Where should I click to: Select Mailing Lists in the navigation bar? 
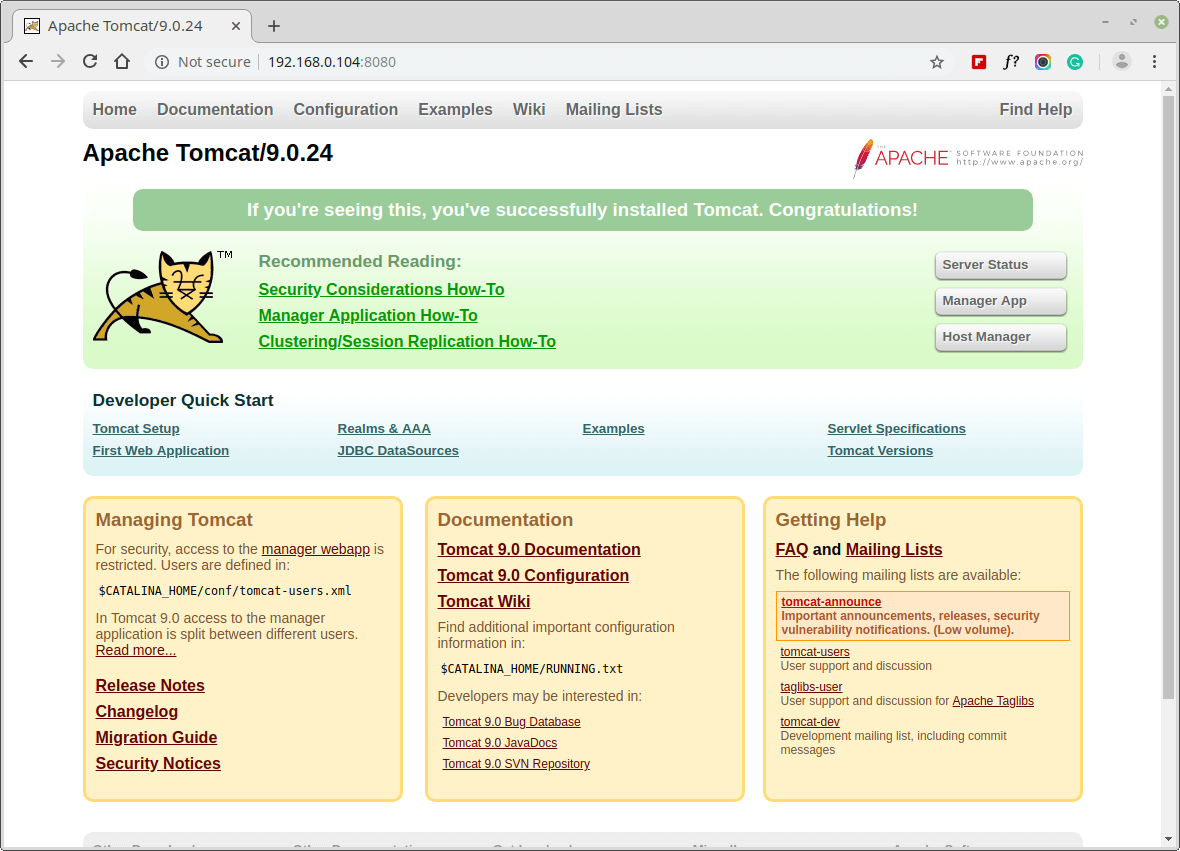pyautogui.click(x=613, y=109)
